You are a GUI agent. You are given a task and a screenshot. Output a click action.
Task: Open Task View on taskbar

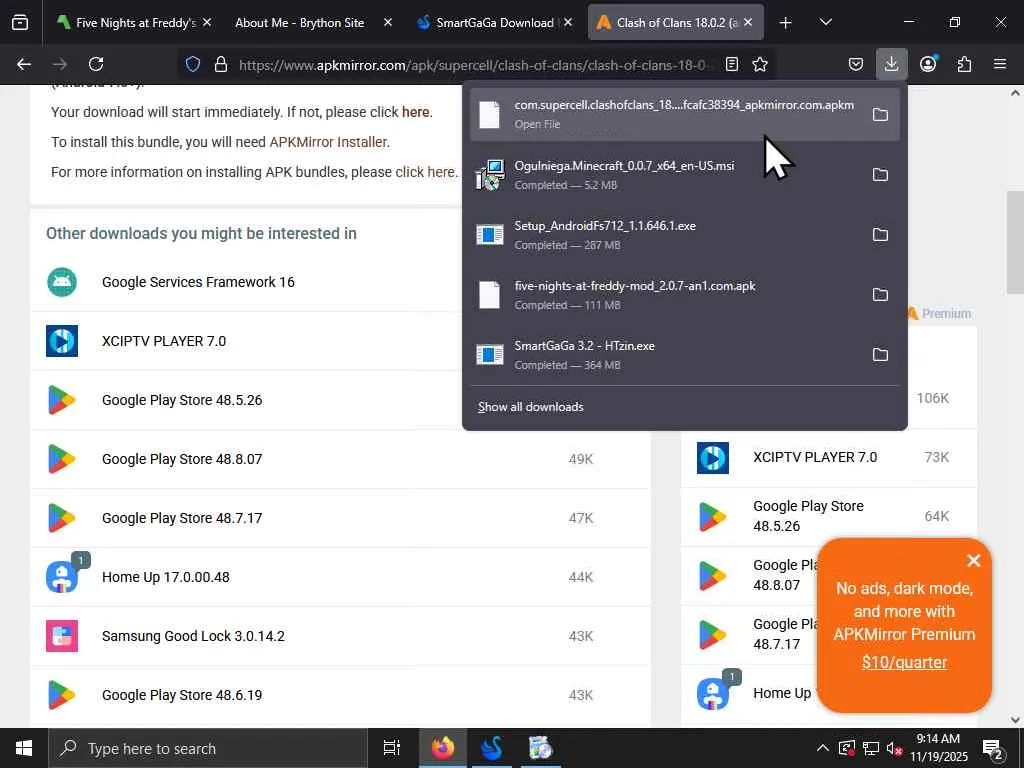coord(392,748)
